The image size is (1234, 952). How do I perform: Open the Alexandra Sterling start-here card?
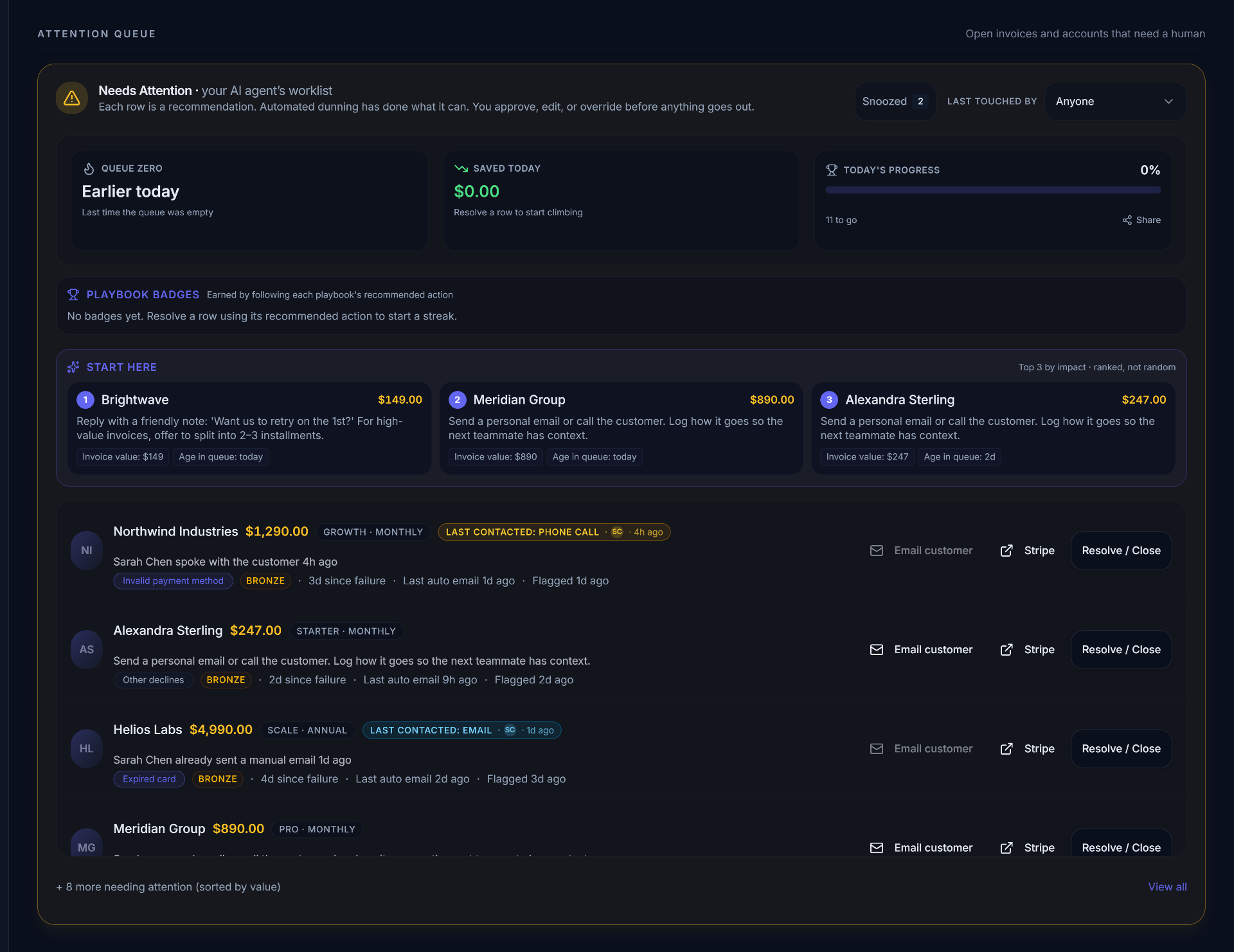coord(993,428)
